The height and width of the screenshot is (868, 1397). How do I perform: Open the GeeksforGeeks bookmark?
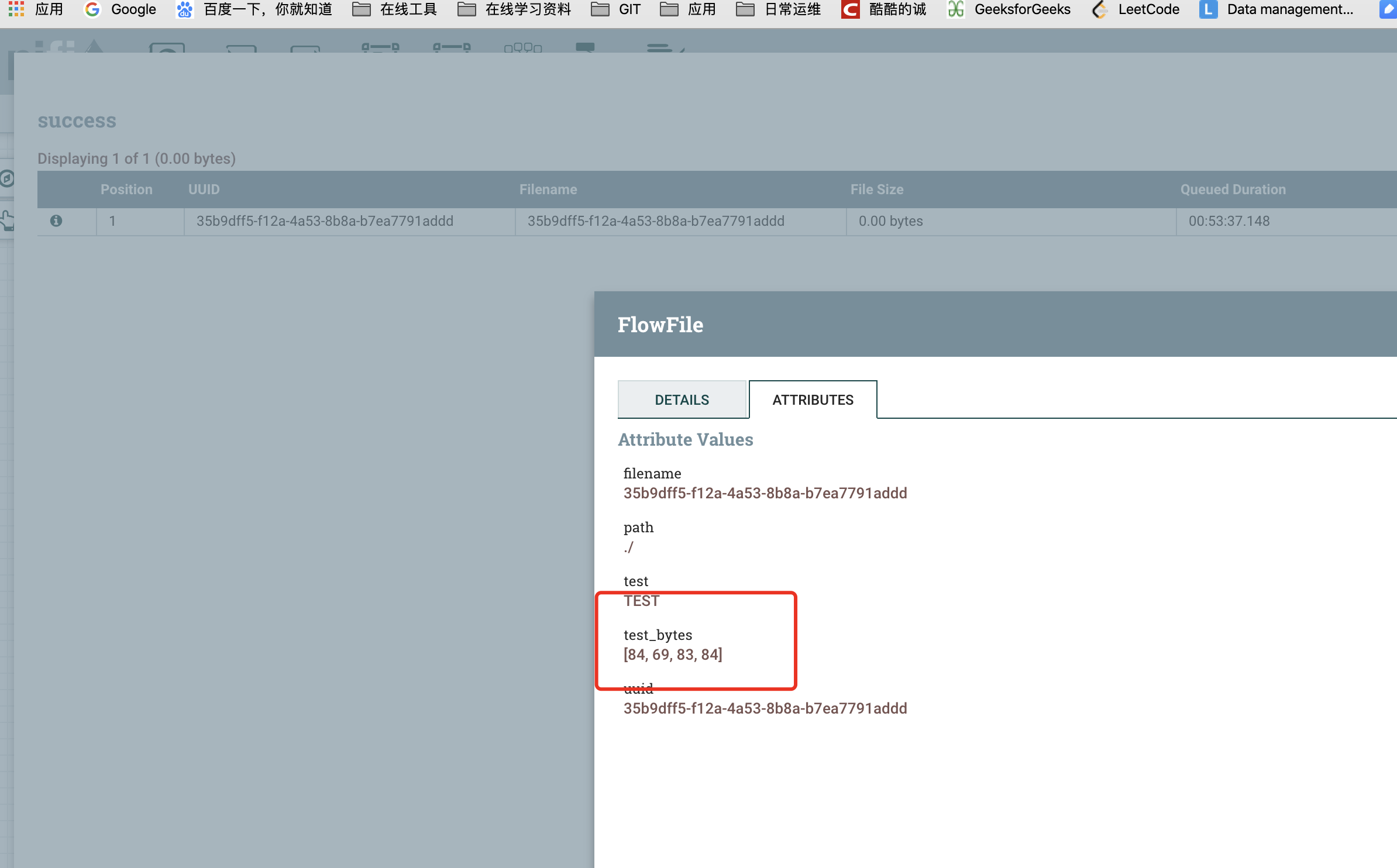pyautogui.click(x=1009, y=9)
